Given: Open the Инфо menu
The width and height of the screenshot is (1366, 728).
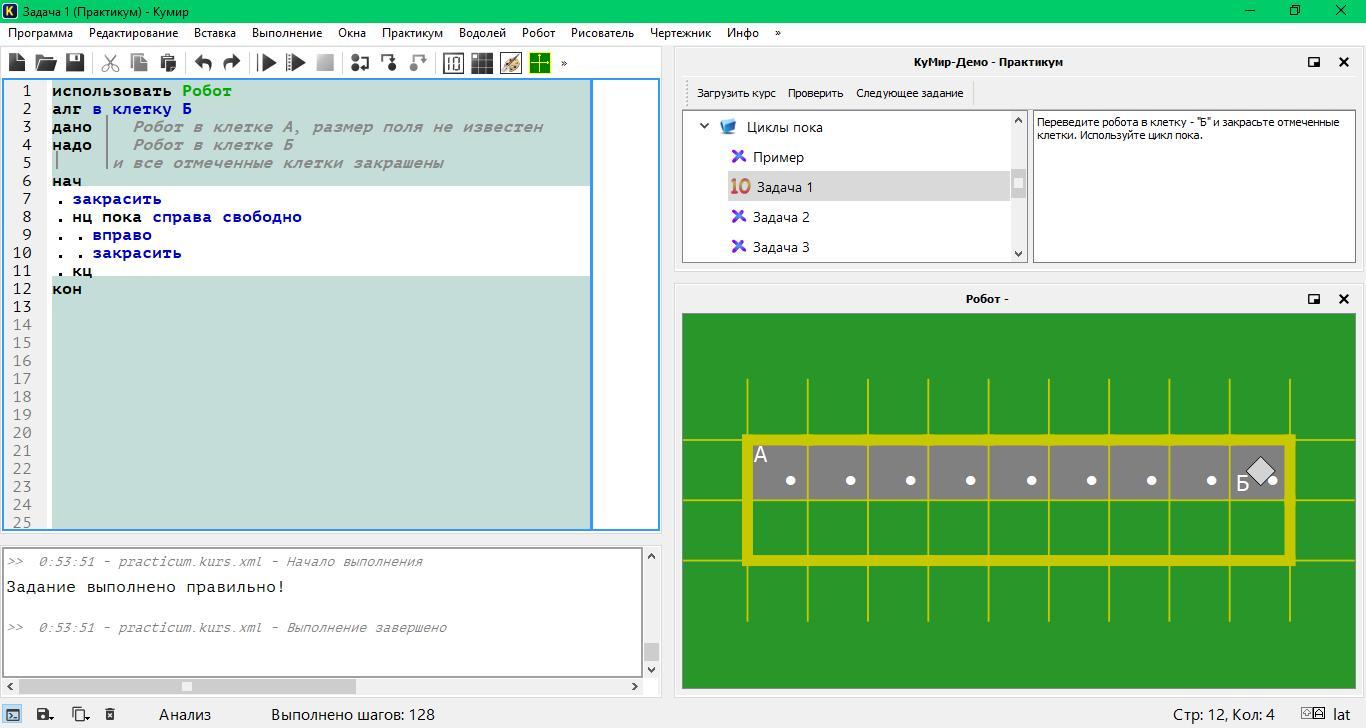Looking at the screenshot, I should tap(743, 33).
